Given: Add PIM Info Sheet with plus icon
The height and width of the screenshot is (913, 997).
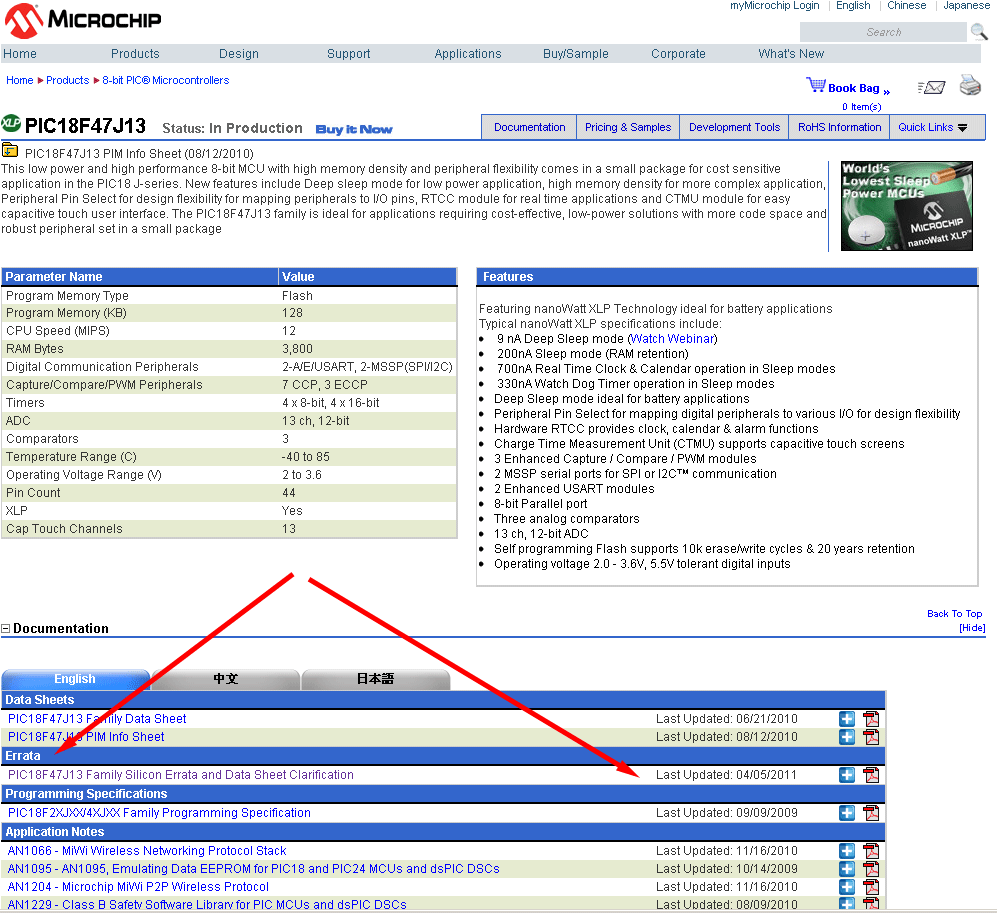Looking at the screenshot, I should [x=846, y=737].
